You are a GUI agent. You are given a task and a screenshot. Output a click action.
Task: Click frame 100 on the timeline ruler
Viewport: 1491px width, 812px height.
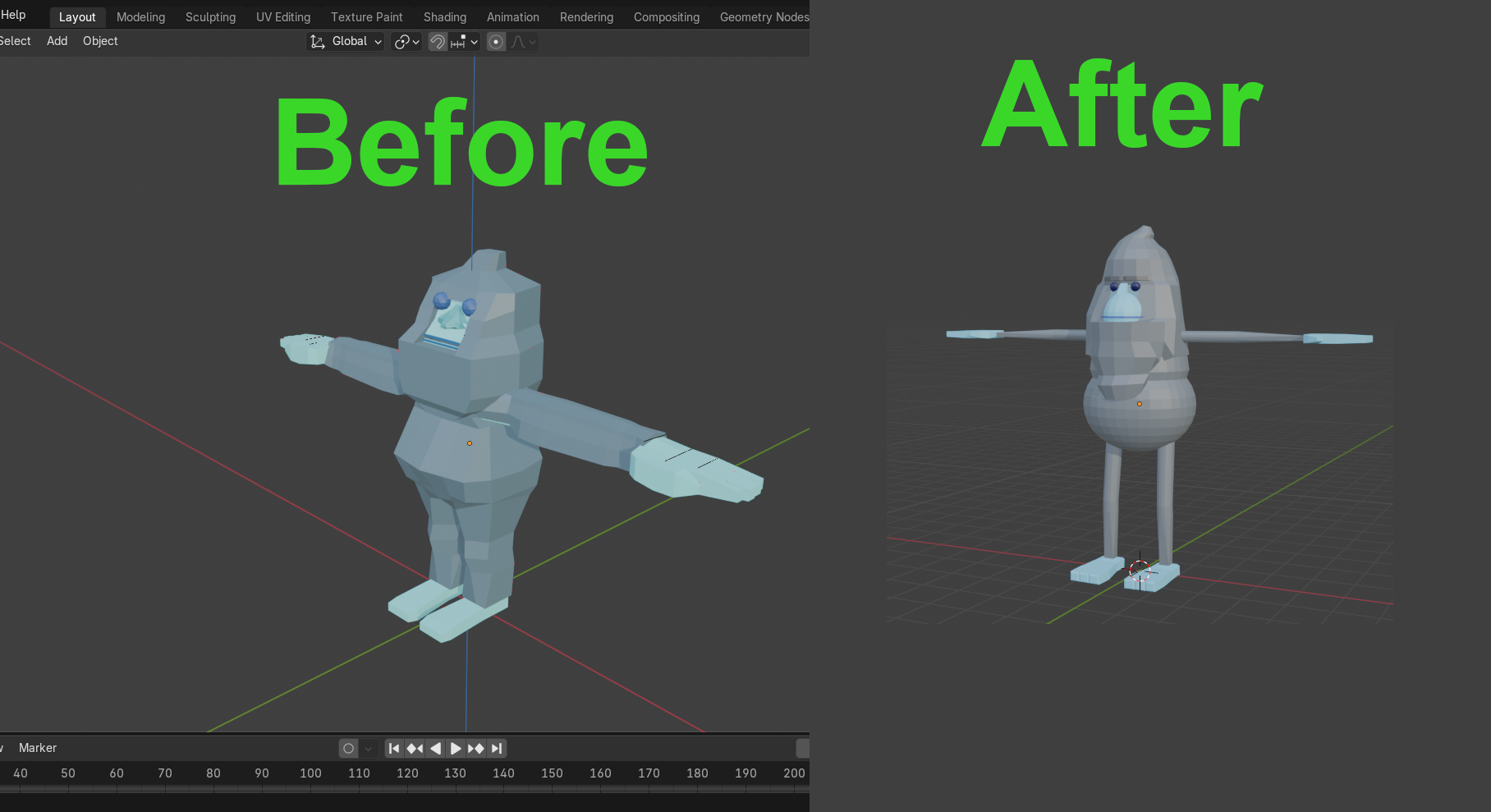(310, 773)
